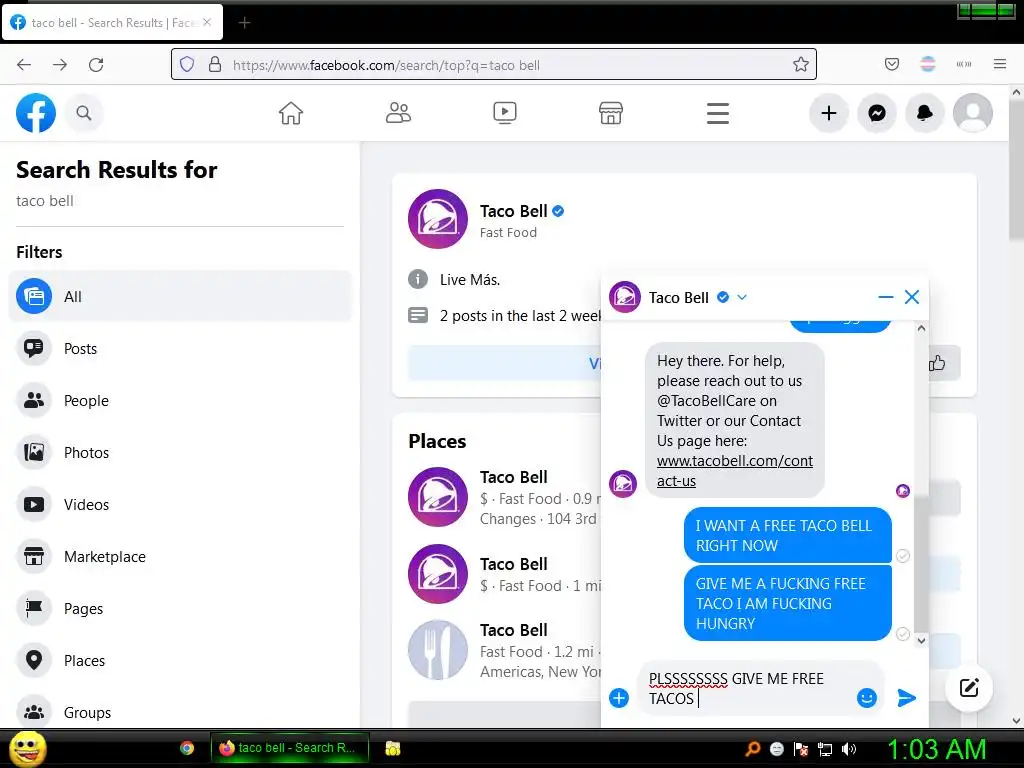Screen dimensions: 1024x768
Task: Select the Photos filter
Action: click(180, 452)
